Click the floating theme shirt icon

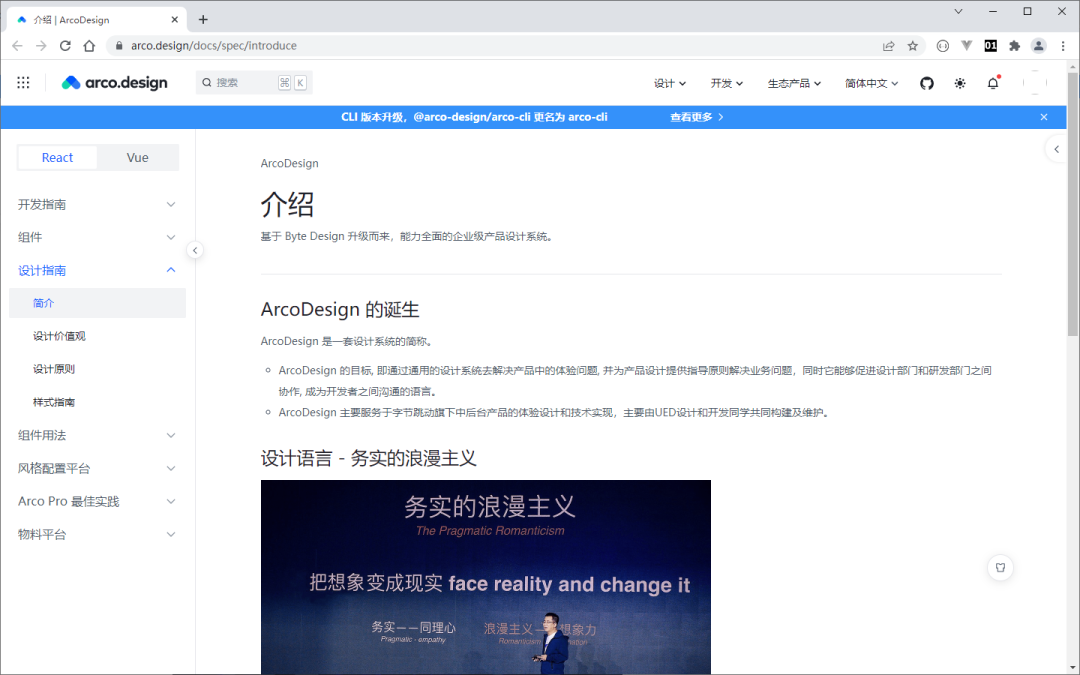[x=1000, y=568]
